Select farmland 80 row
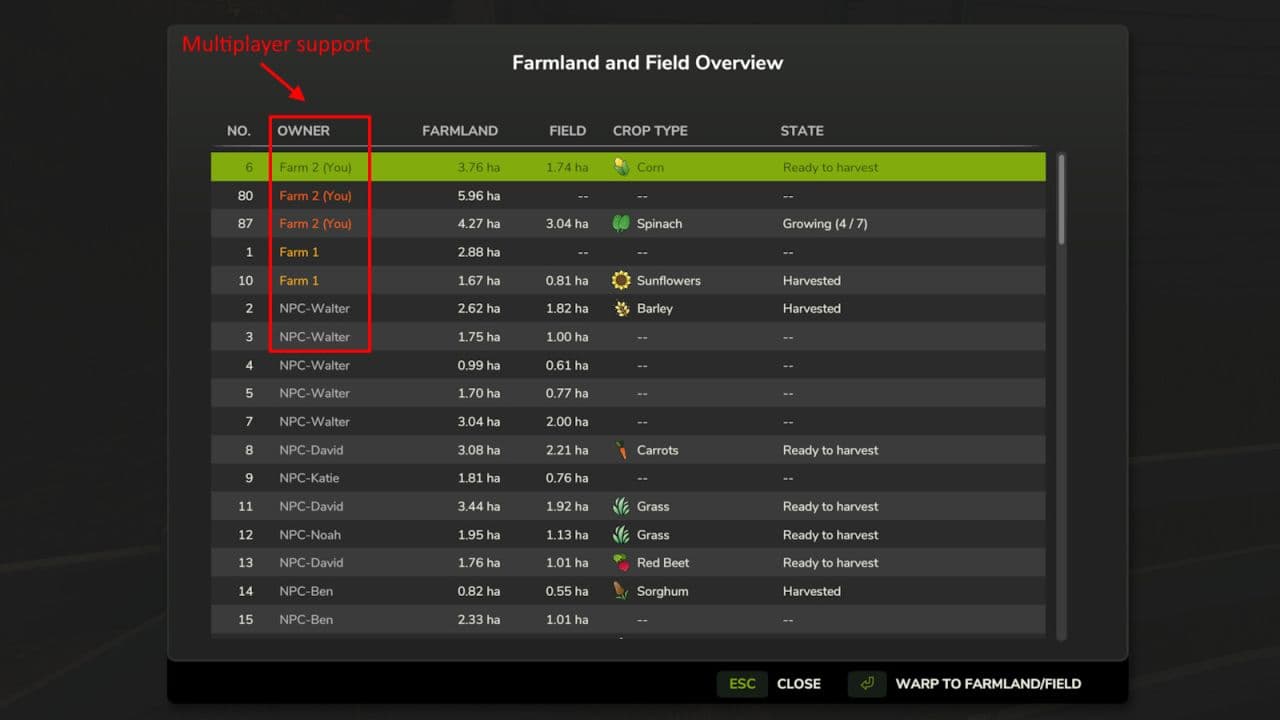Image resolution: width=1280 pixels, height=720 pixels. (x=628, y=196)
